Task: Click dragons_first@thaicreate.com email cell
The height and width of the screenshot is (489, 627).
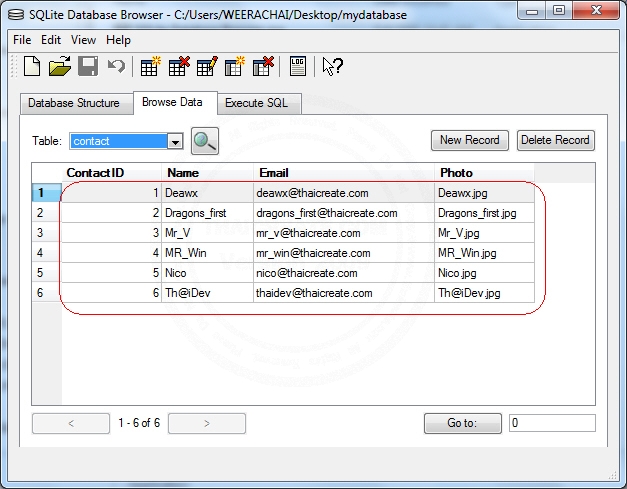Action: 344,213
